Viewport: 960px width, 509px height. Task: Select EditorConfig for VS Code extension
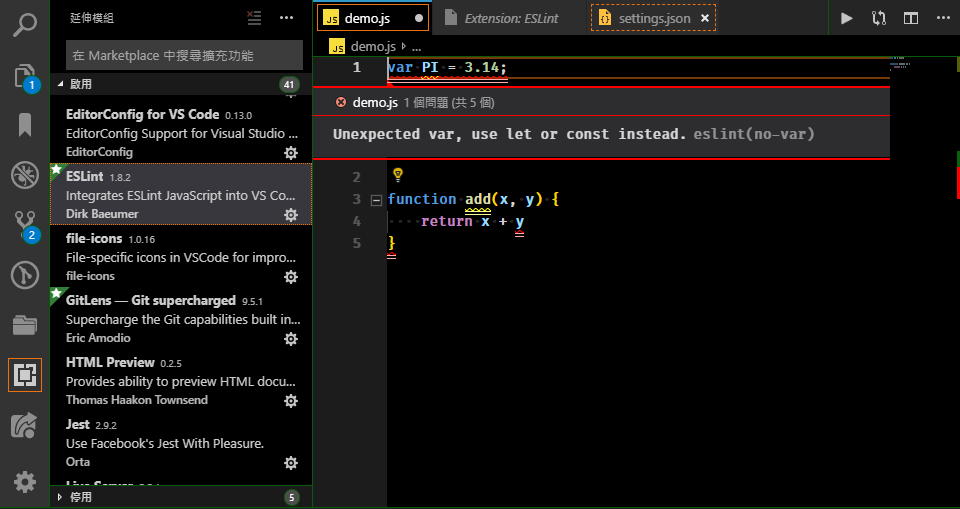[x=181, y=132]
